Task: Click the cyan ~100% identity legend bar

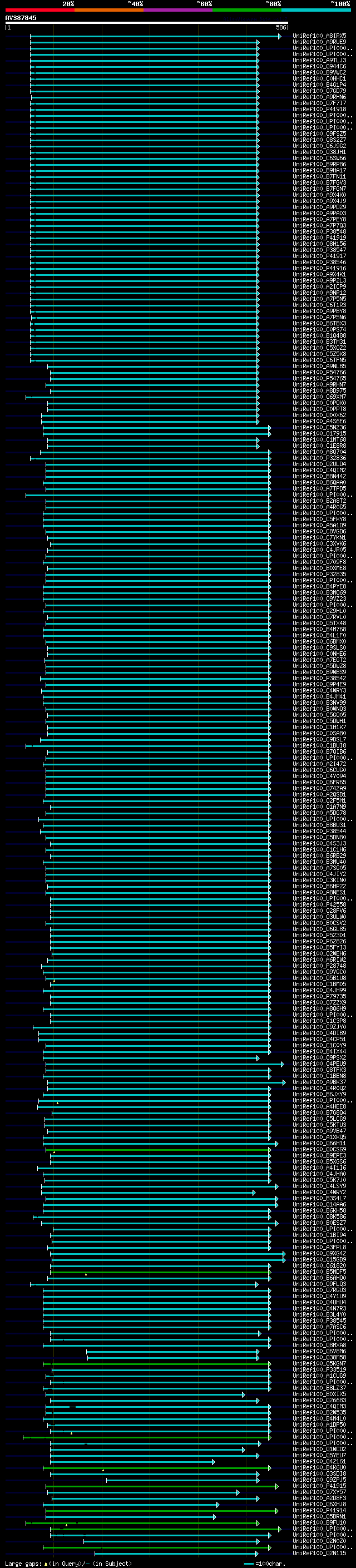Action: pyautogui.click(x=316, y=10)
